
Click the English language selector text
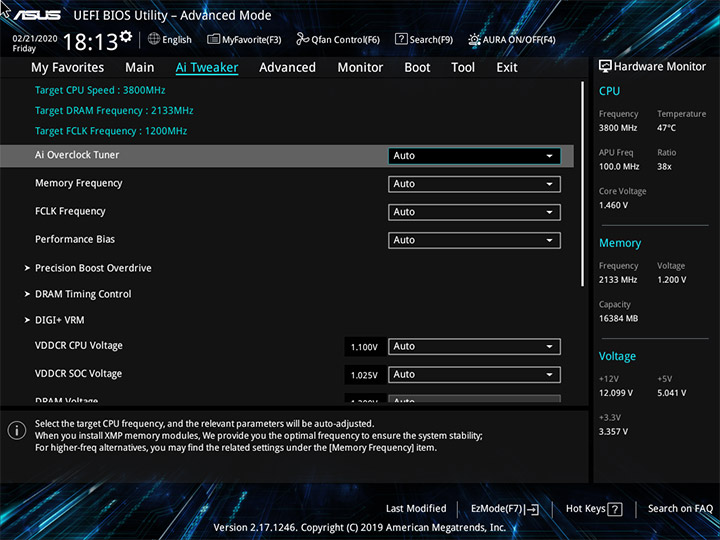click(x=177, y=40)
